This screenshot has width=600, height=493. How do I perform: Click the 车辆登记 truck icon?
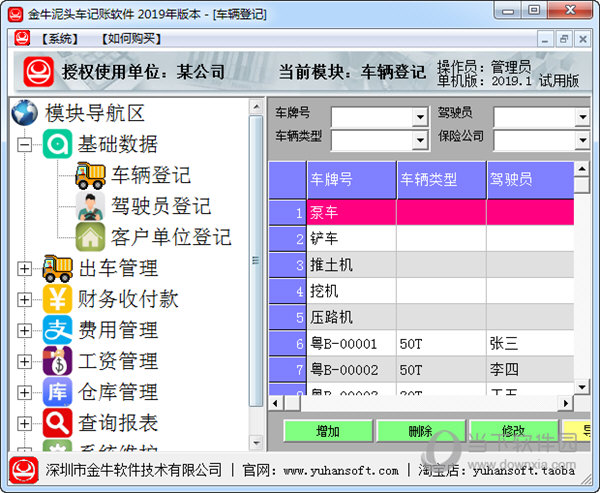point(90,175)
